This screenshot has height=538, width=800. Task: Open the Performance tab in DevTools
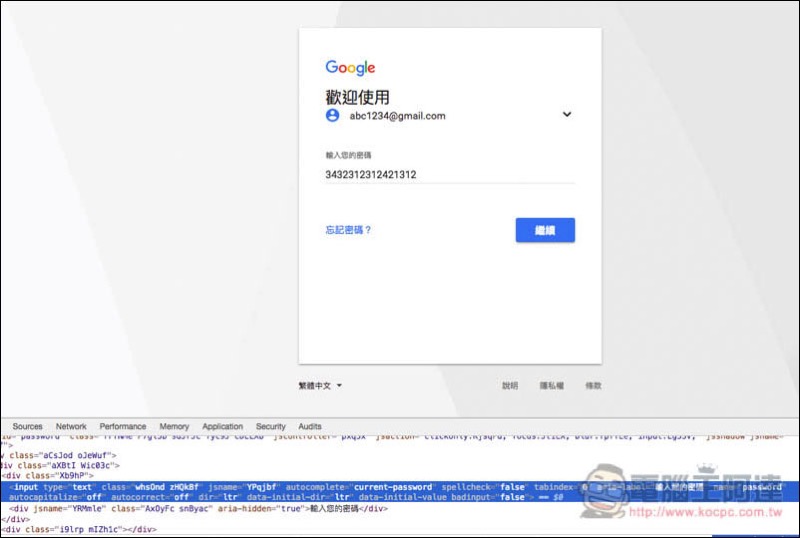(122, 426)
